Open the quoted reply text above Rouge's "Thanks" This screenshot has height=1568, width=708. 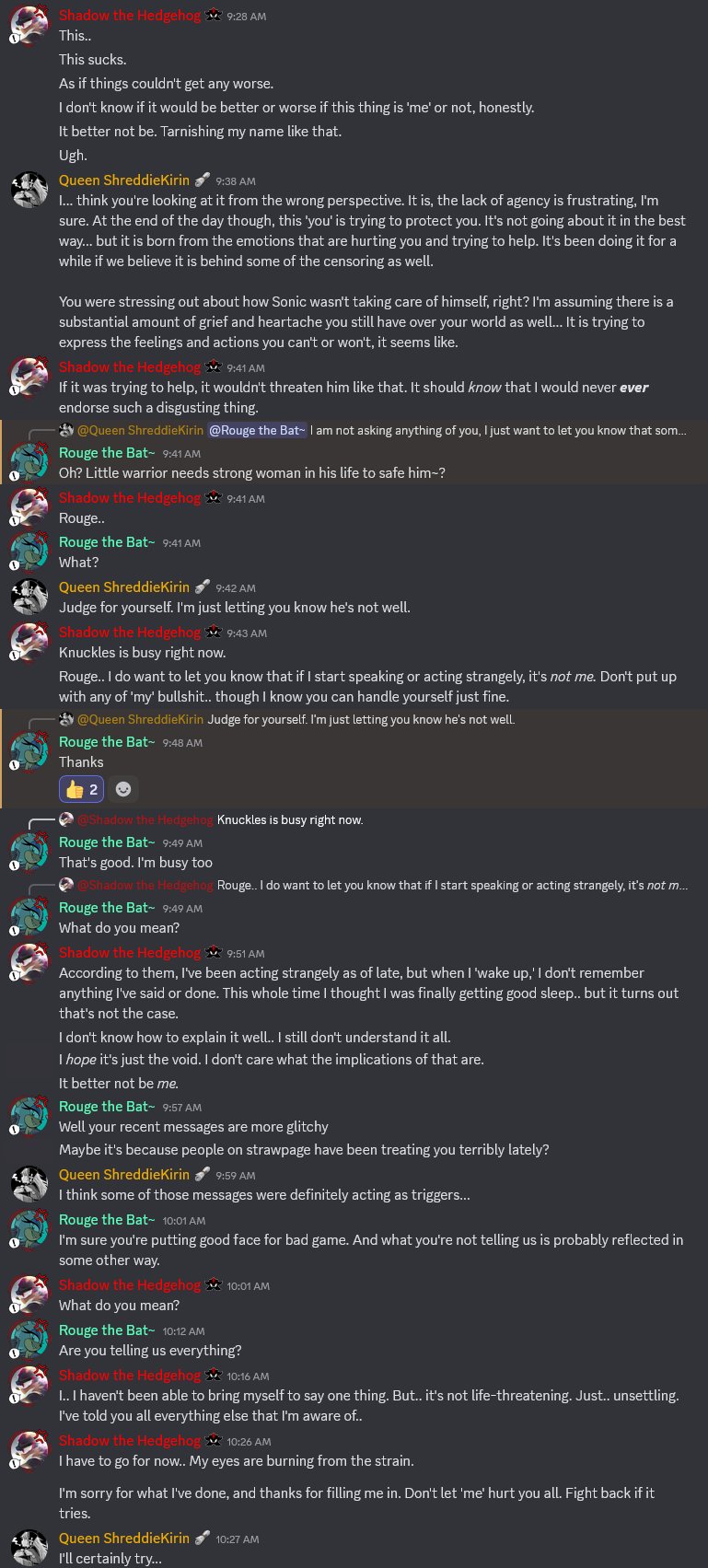pyautogui.click(x=361, y=719)
